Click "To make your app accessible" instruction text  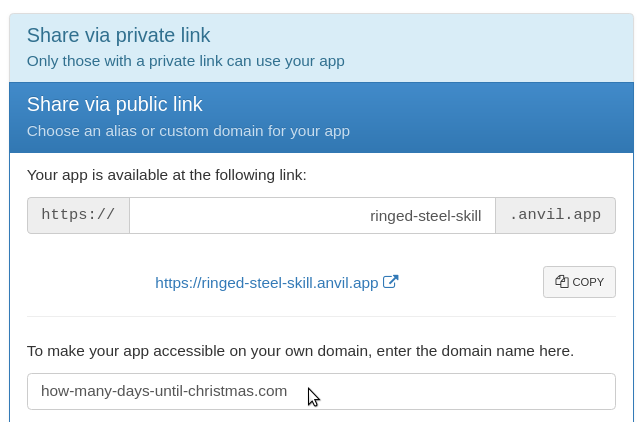[300, 351]
